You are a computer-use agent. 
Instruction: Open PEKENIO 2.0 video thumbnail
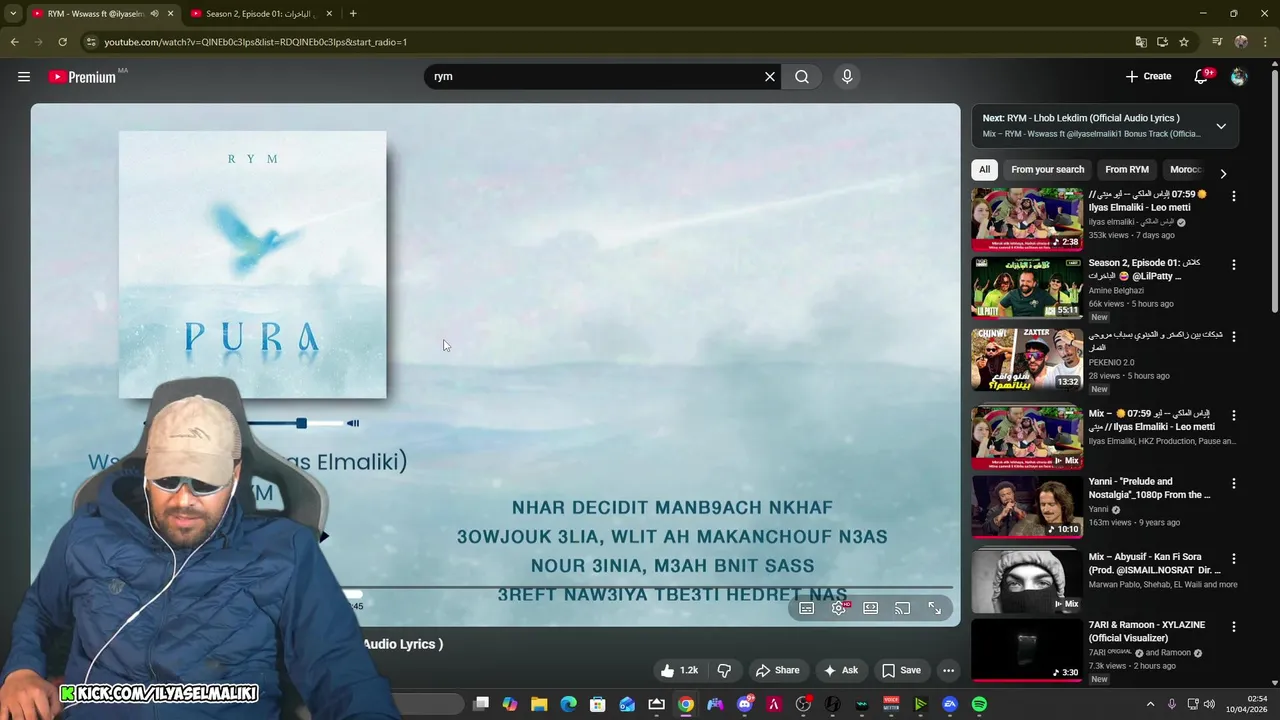1027,360
